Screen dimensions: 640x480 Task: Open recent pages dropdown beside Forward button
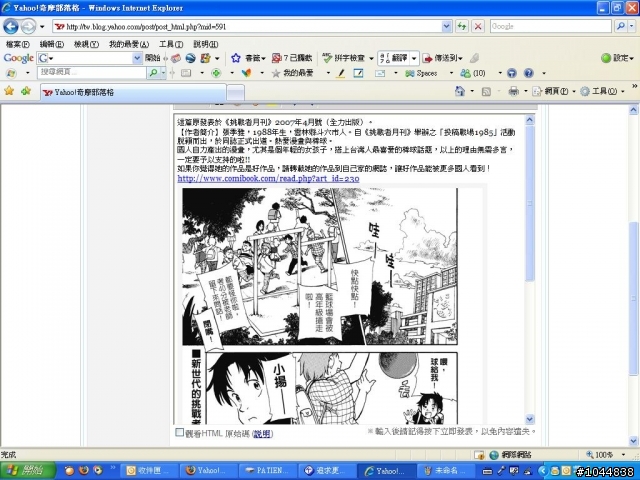pyautogui.click(x=42, y=27)
